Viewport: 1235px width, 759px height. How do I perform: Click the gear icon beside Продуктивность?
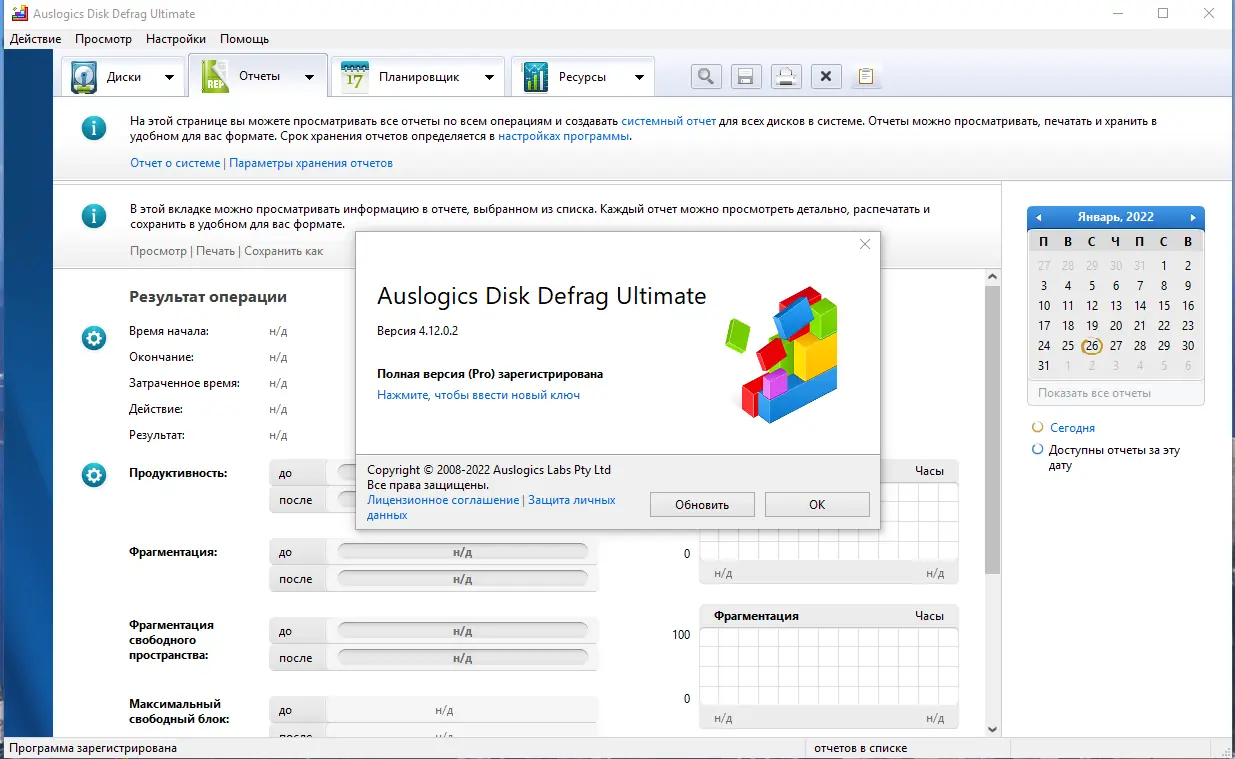pyautogui.click(x=93, y=475)
